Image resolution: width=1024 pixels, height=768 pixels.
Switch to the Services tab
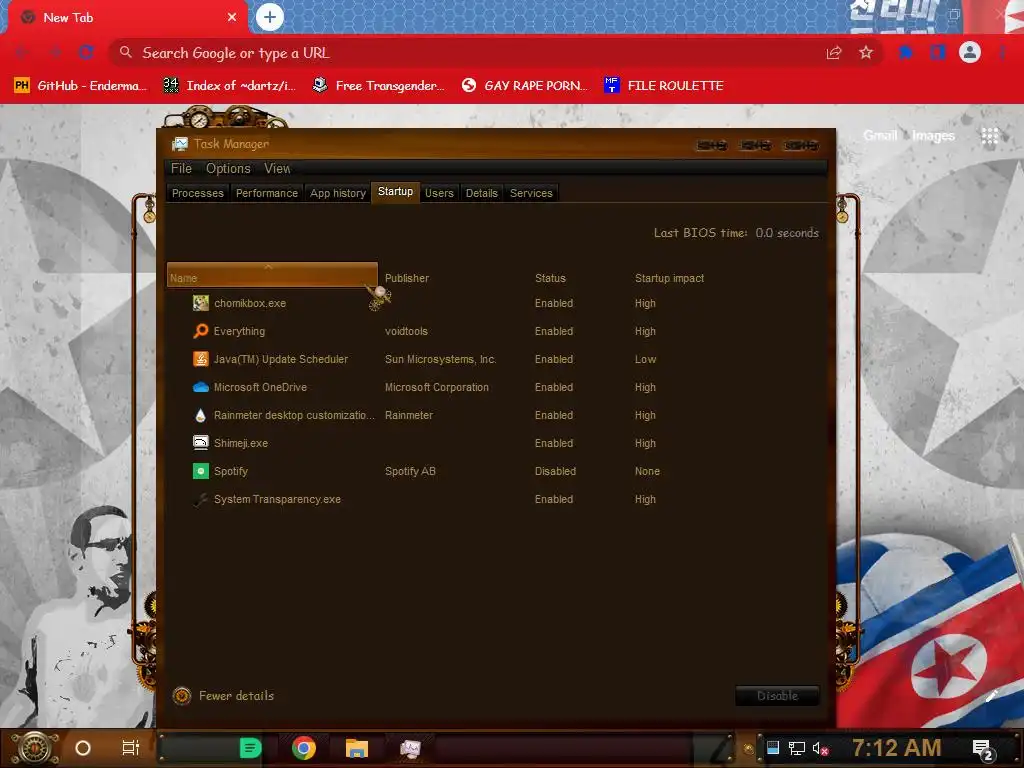tap(531, 193)
